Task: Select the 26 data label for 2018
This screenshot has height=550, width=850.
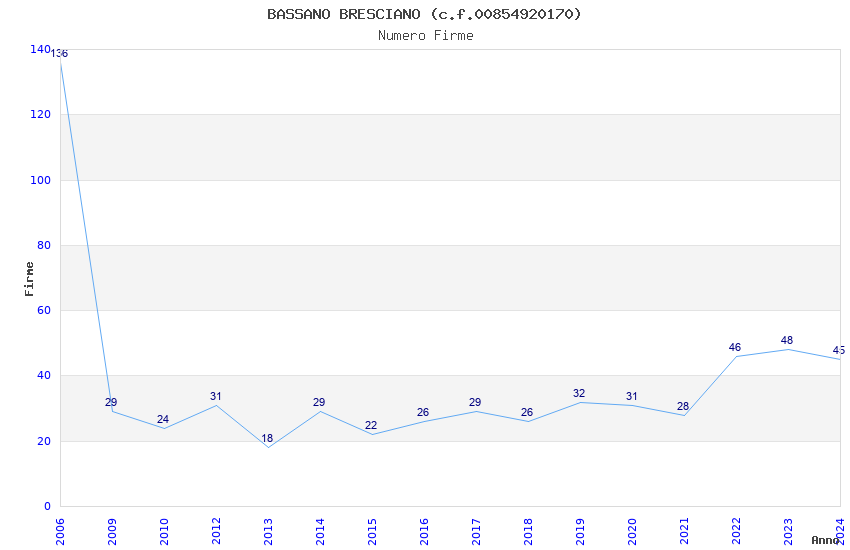Action: 527,412
